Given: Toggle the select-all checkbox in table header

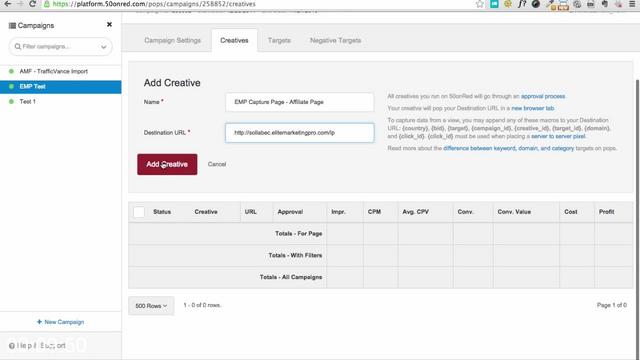Looking at the screenshot, I should (139, 212).
